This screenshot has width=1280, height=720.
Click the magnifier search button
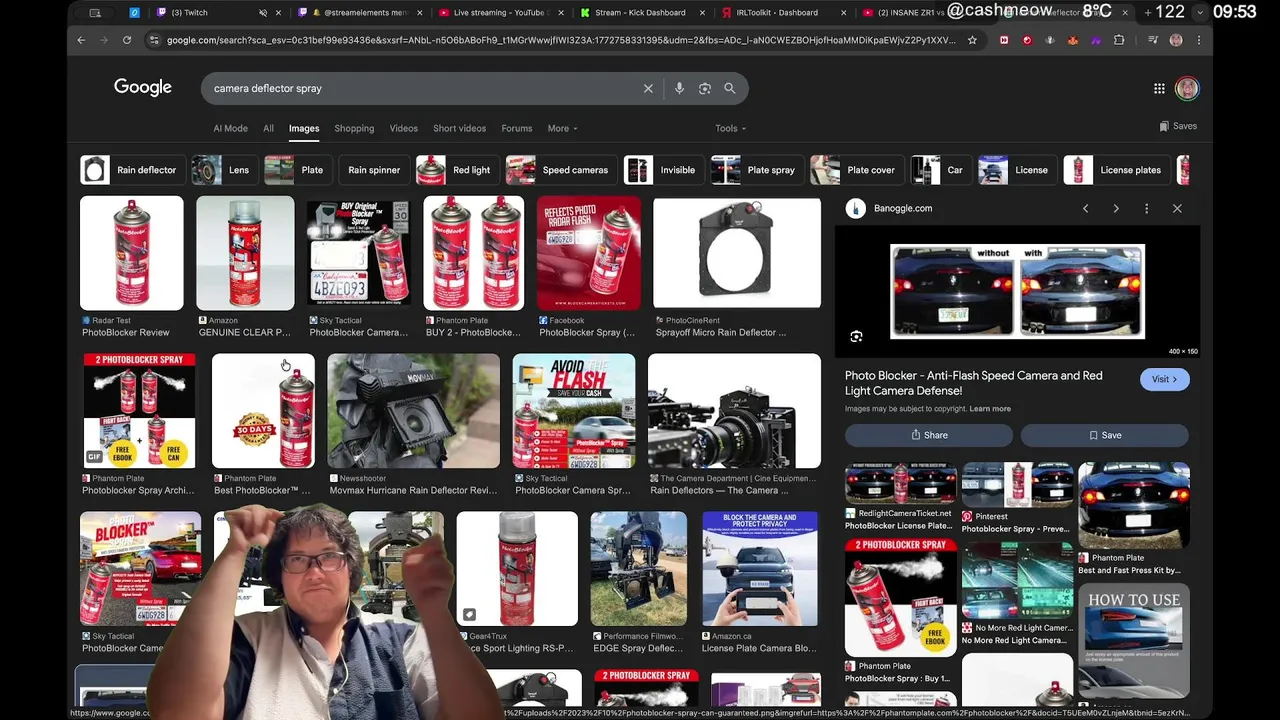point(730,88)
